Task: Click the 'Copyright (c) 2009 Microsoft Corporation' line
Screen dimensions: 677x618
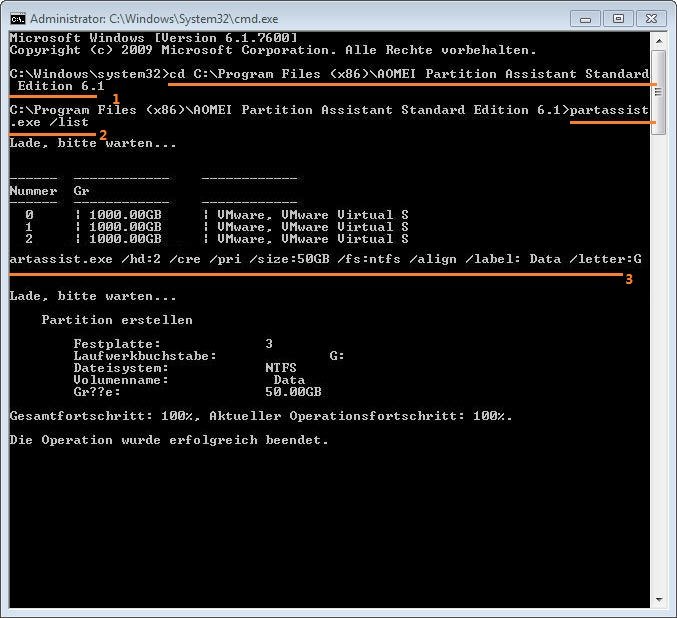Action: (272, 50)
